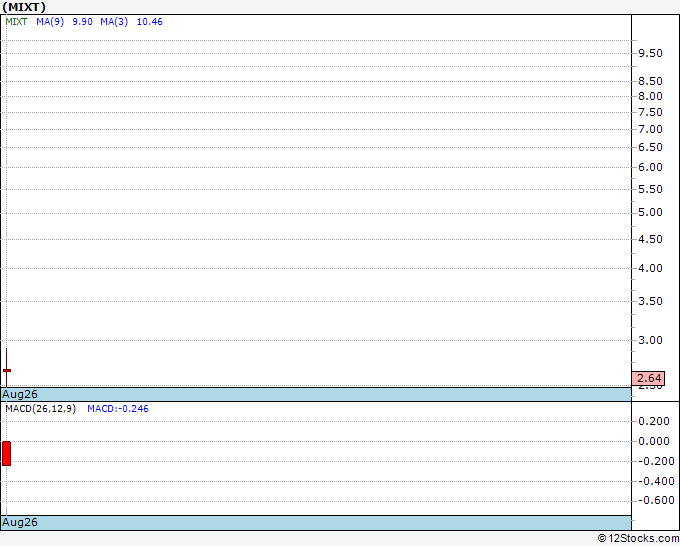Click the 10.46 MA(3) value
This screenshot has height=546, width=680.
pos(150,22)
